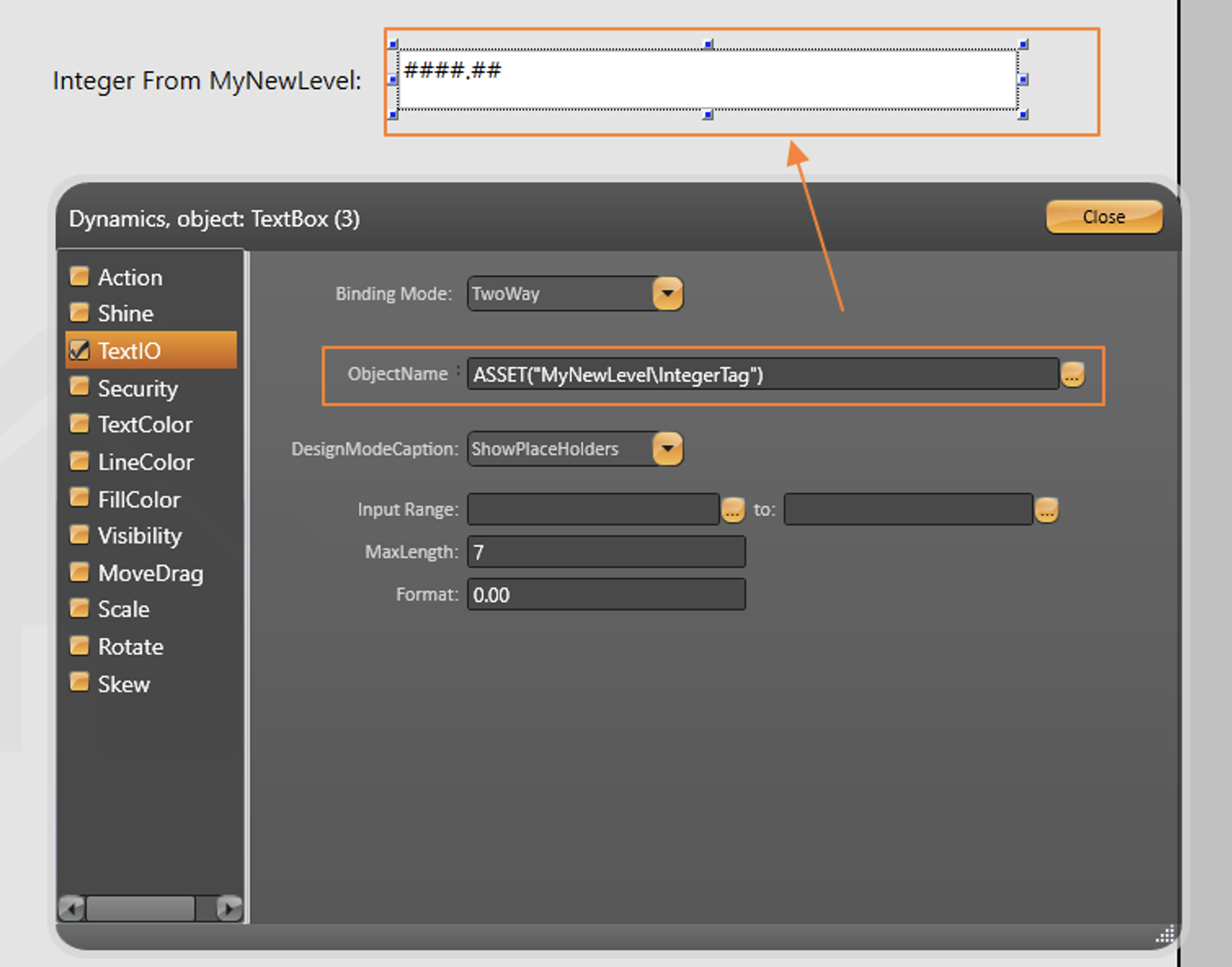Enable the Action dynamic checkbox
Viewport: 1232px width, 967px height.
(79, 277)
